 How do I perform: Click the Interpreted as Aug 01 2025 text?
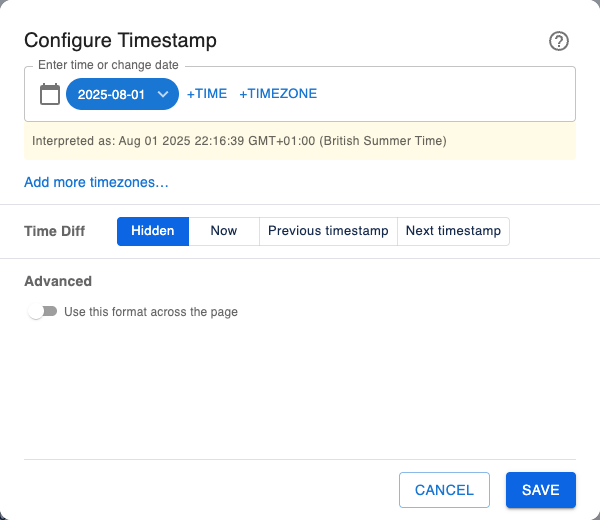(x=239, y=141)
